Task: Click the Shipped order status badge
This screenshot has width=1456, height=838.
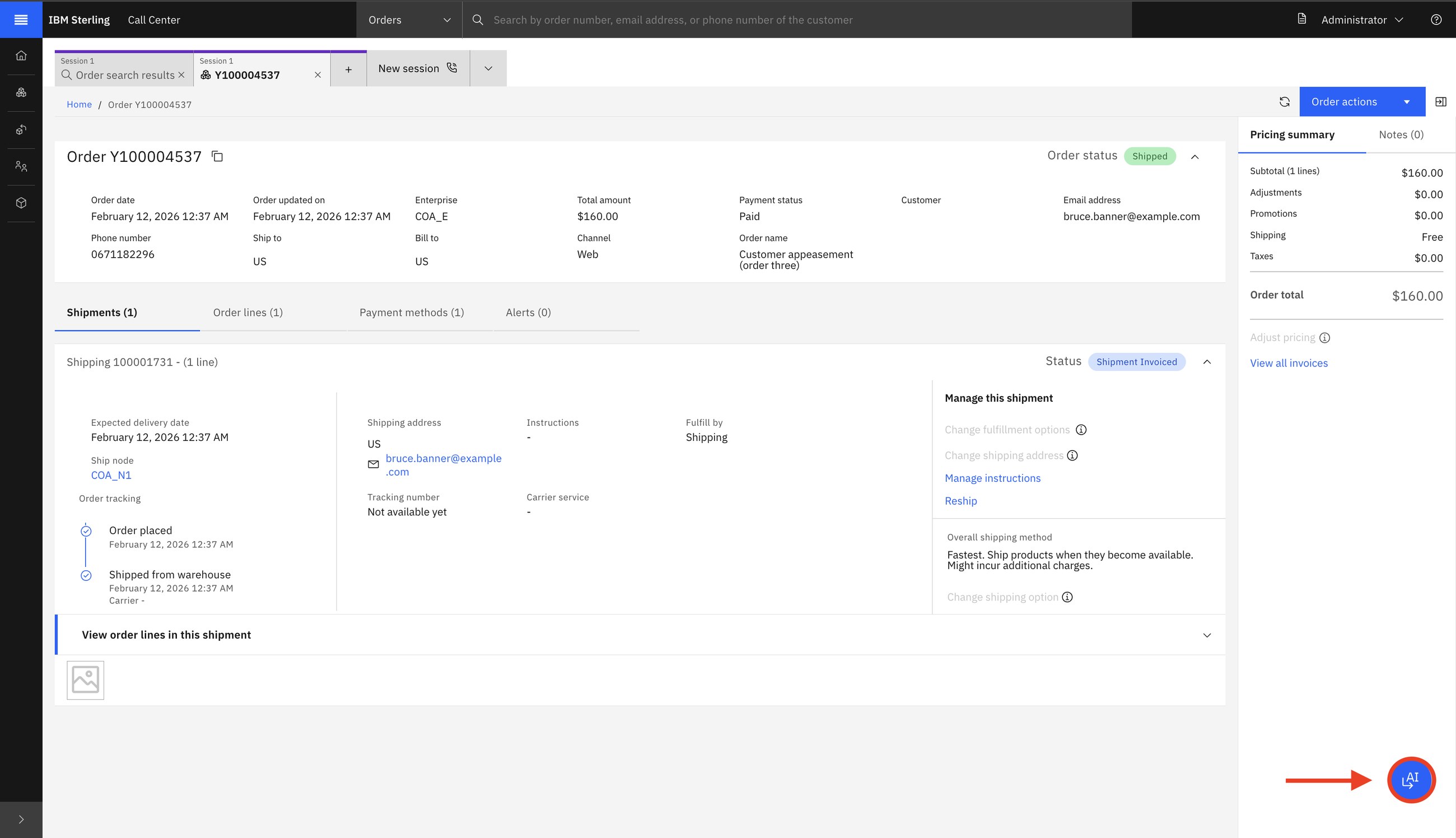Action: click(1149, 156)
